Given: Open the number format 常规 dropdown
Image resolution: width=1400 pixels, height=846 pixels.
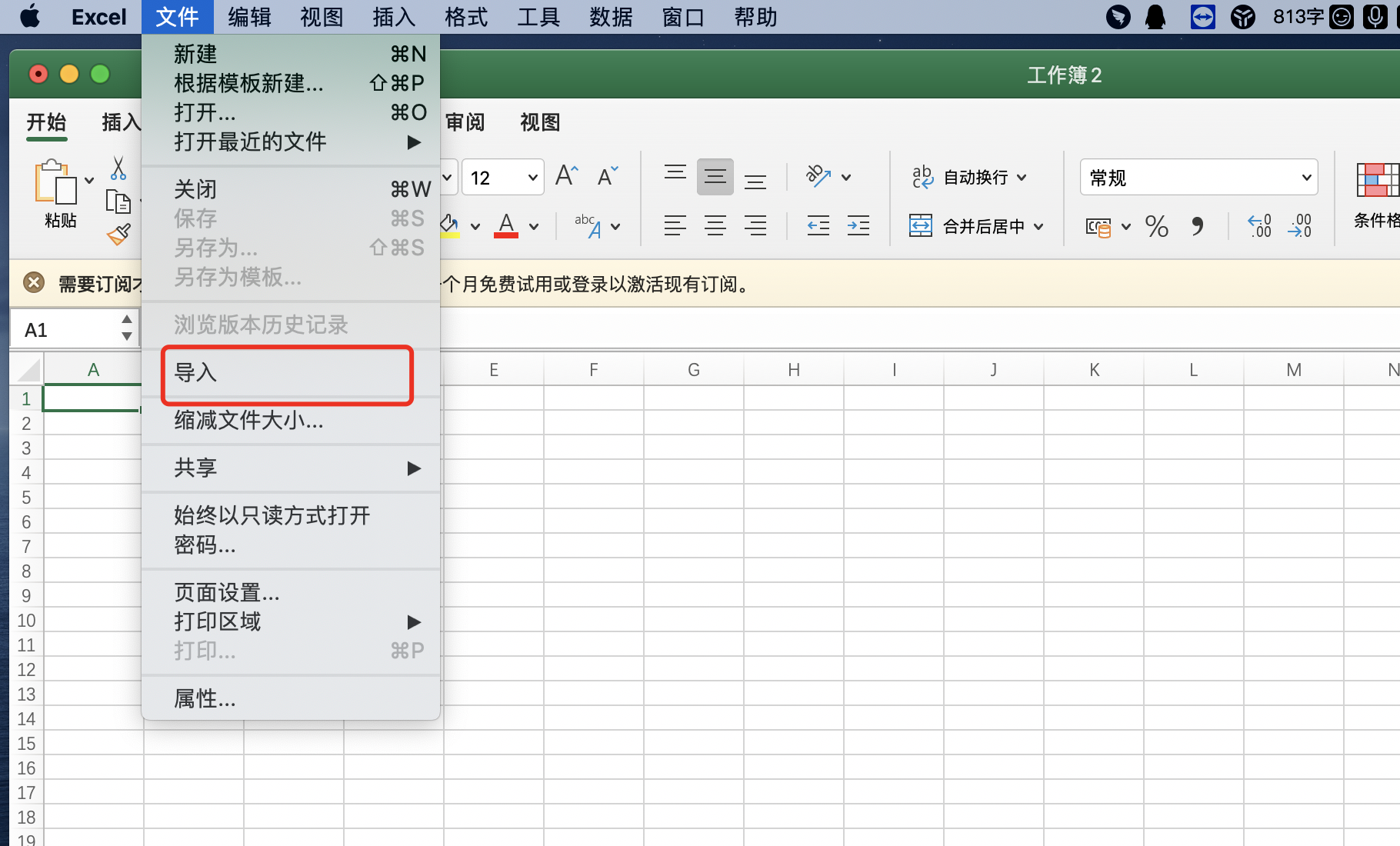Looking at the screenshot, I should tap(1306, 178).
